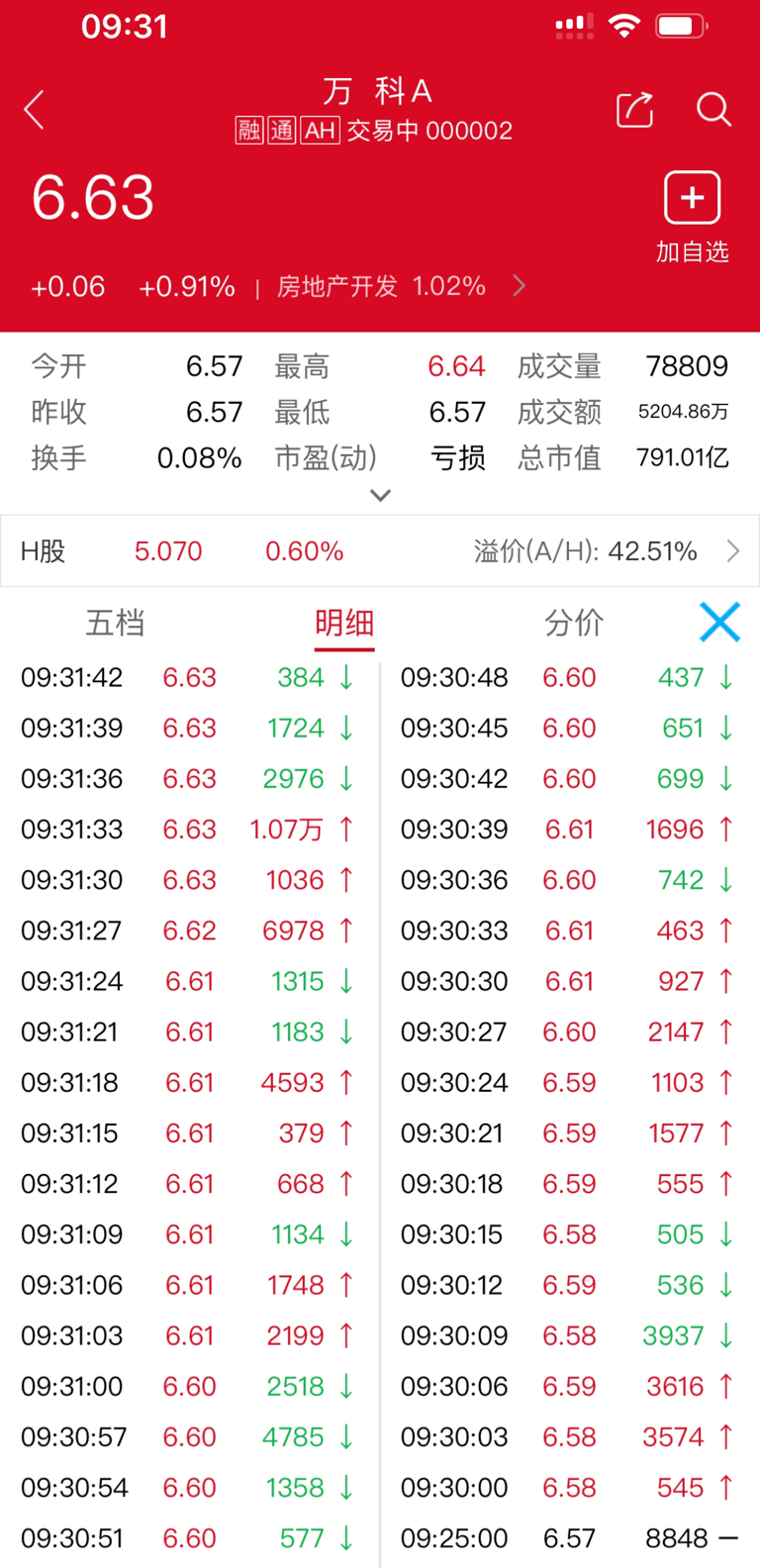Tap down arrow on 09:31:39 row
Viewport: 760px width, 1568px height.
pyautogui.click(x=345, y=728)
